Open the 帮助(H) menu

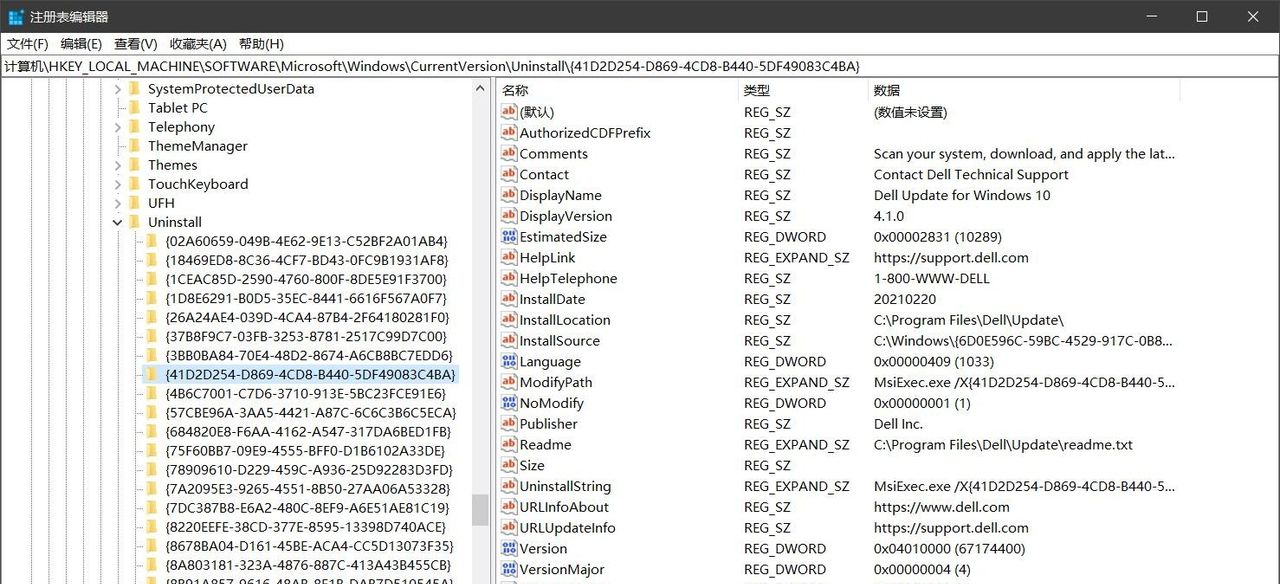click(x=261, y=44)
